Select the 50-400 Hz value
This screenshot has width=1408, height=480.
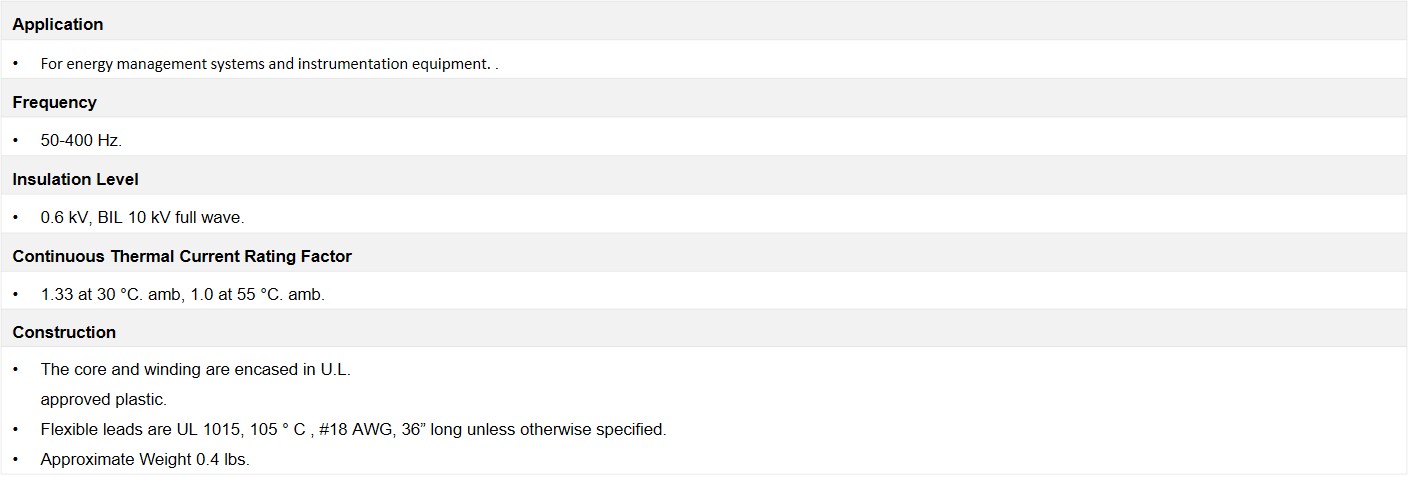[x=81, y=140]
